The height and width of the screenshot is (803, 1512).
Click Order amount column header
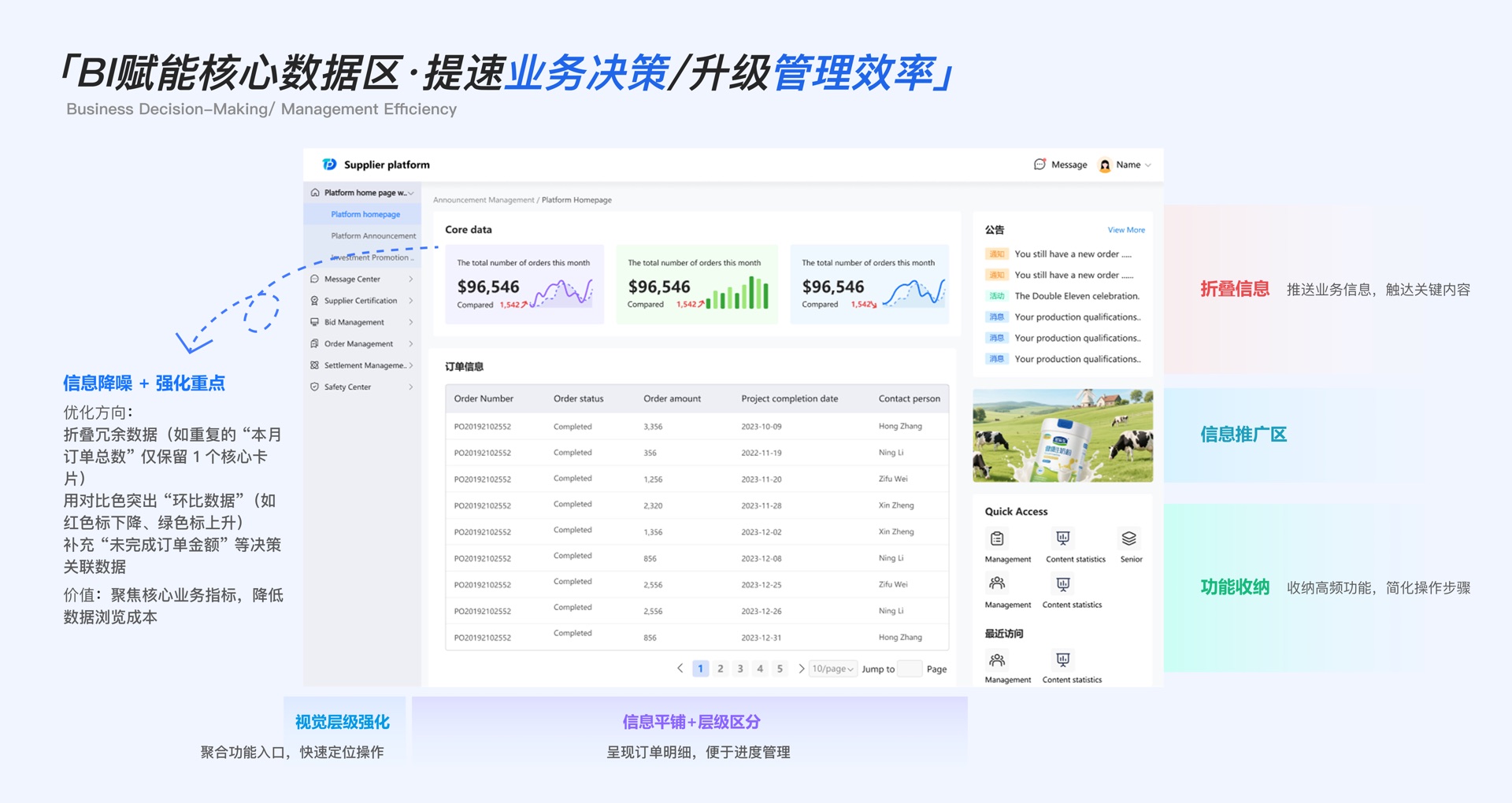672,398
